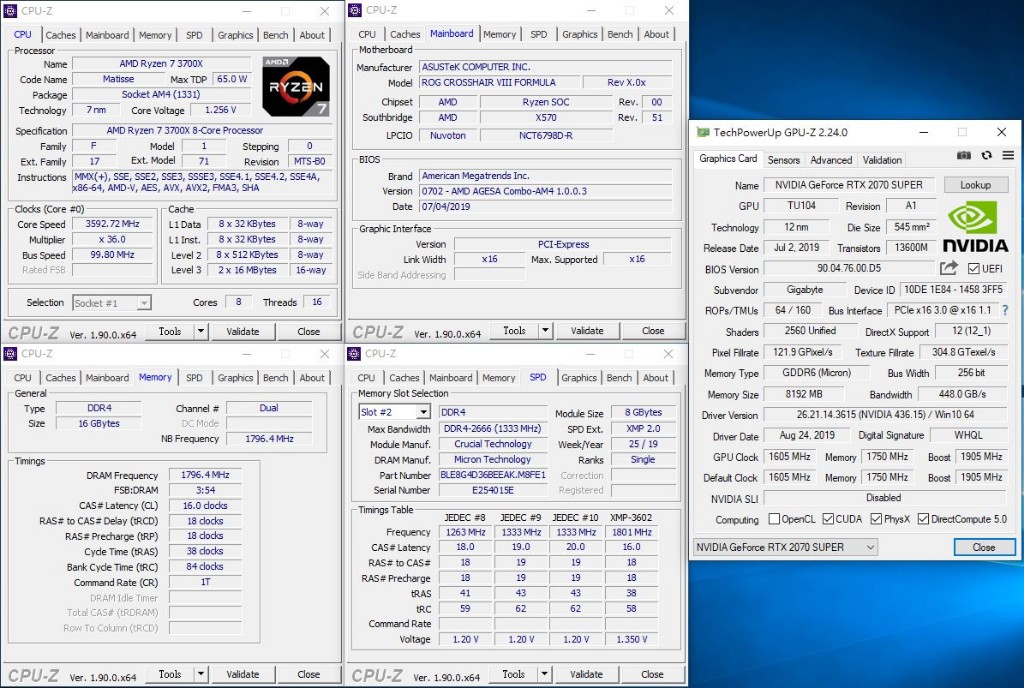The image size is (1024, 688).
Task: Click the Module Manuf. value "Crucial Technology"
Action: pos(492,444)
